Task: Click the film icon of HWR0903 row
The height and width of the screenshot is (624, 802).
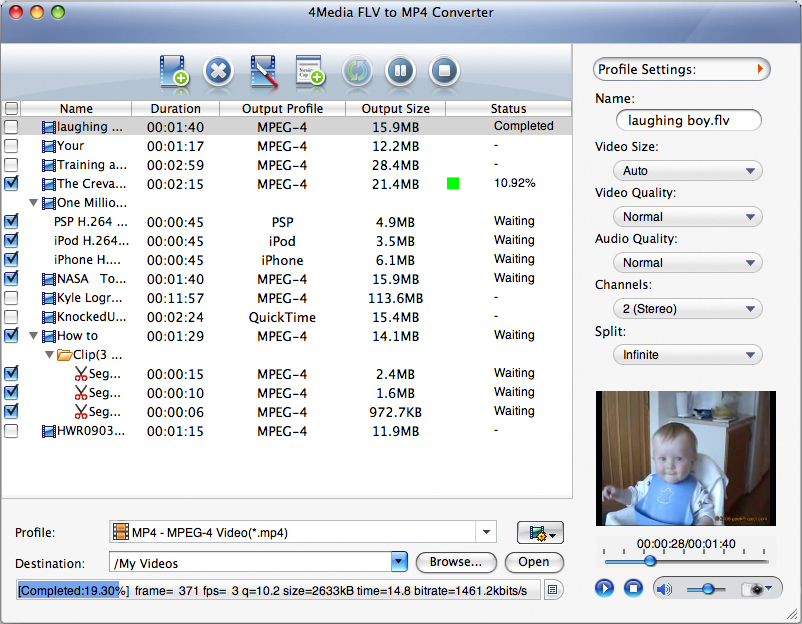Action: click(49, 431)
